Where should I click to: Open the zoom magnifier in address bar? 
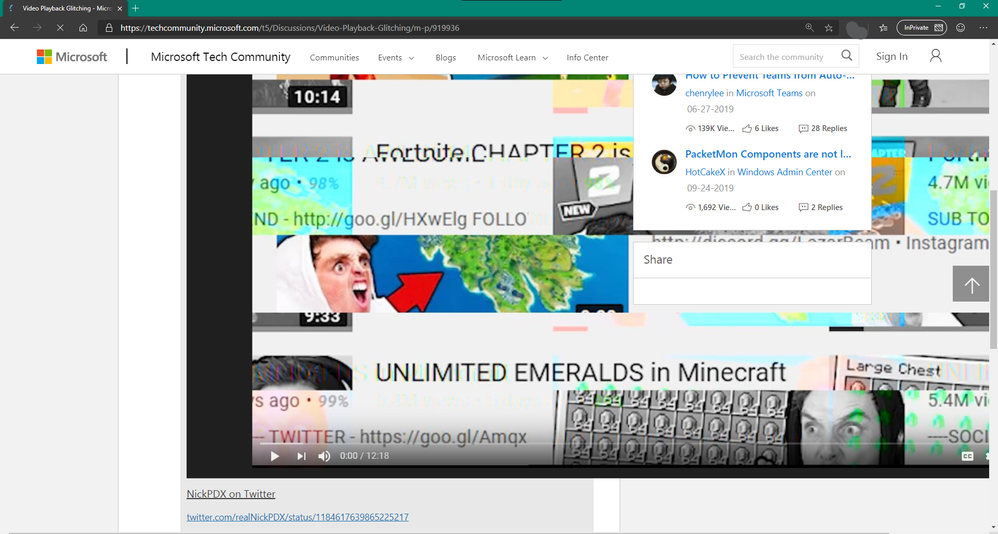click(x=809, y=28)
